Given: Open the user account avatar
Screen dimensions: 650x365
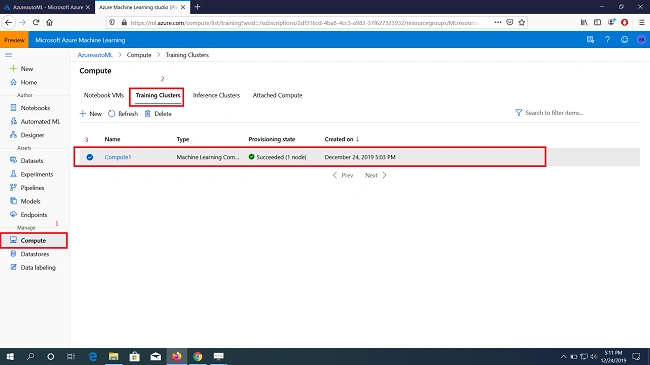Looking at the screenshot, I should (641, 40).
